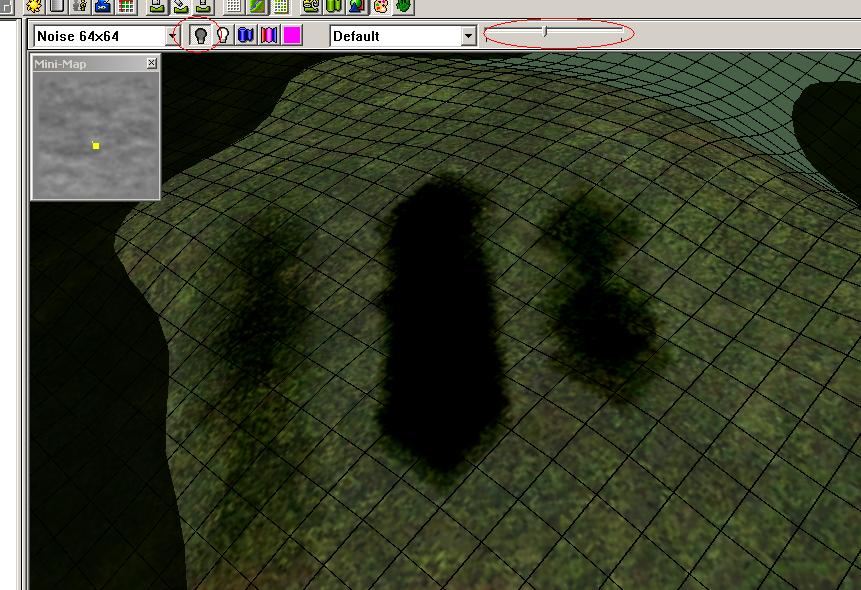
Task: Click the tree and shapes toolbar icon
Action: 357,7
